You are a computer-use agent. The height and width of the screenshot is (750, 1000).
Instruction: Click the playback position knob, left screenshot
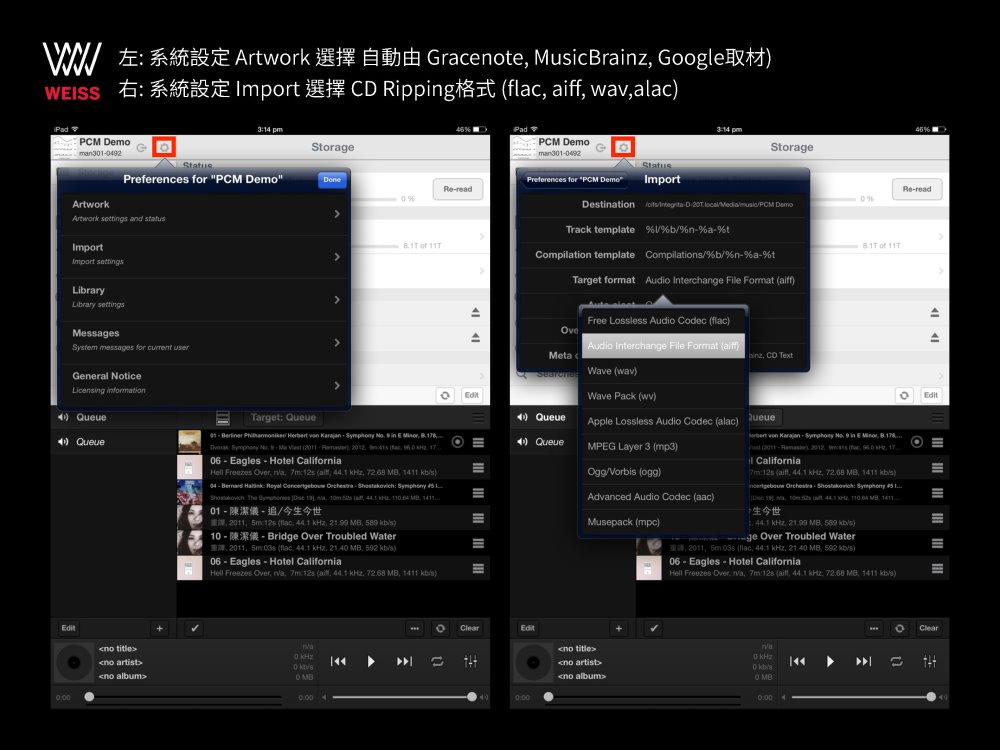coord(89,697)
